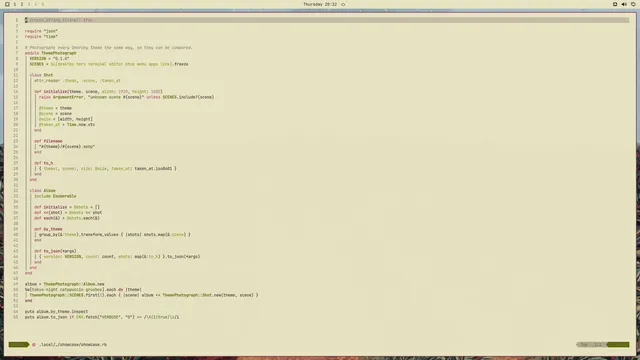
Task: Click the version: VERSION, count: line
Action: point(120,257)
